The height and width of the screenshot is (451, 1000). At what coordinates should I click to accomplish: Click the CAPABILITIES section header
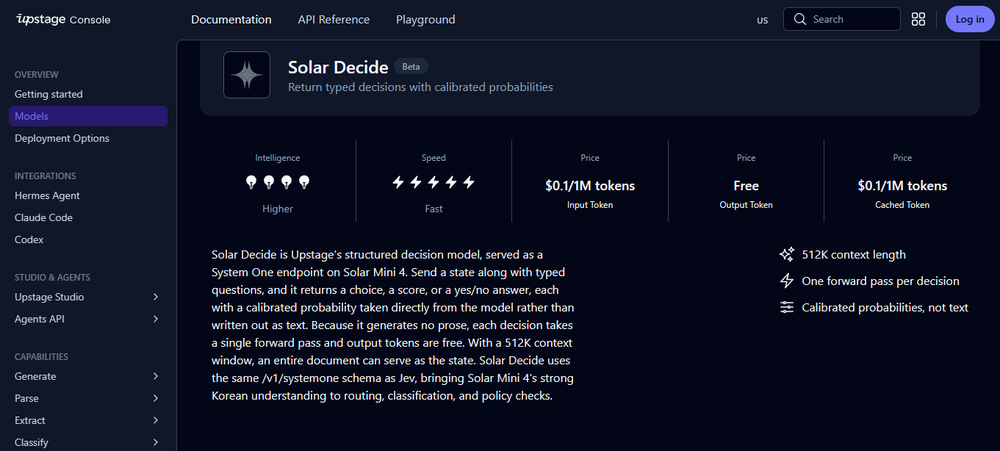point(41,357)
